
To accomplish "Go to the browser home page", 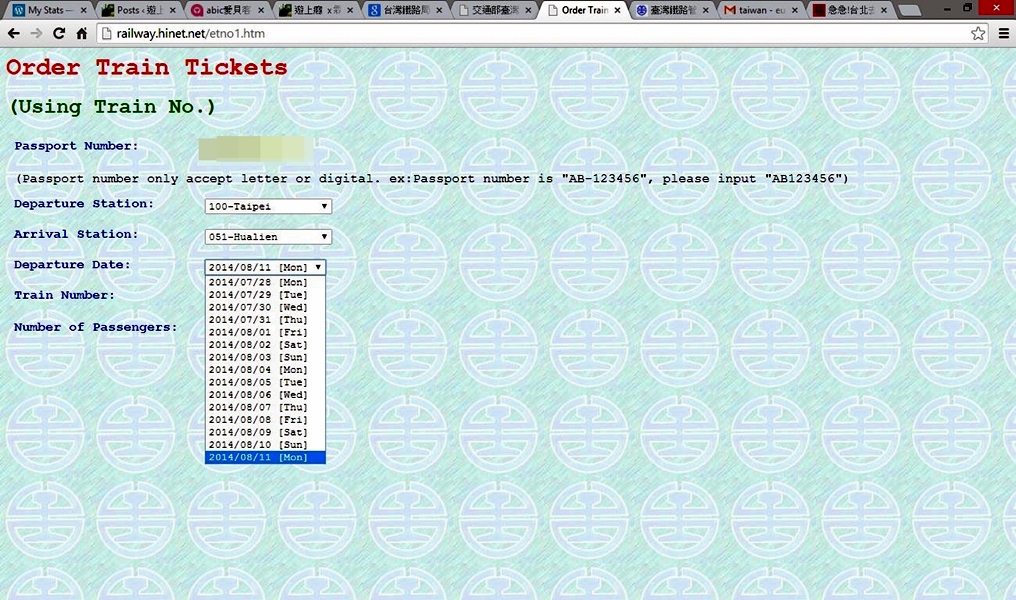I will (x=82, y=33).
